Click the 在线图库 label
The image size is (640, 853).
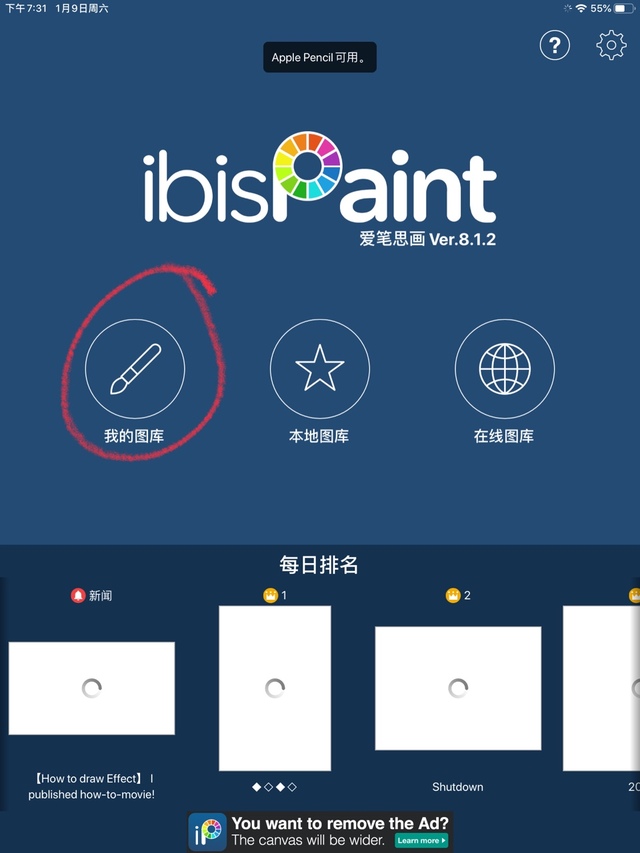point(504,436)
